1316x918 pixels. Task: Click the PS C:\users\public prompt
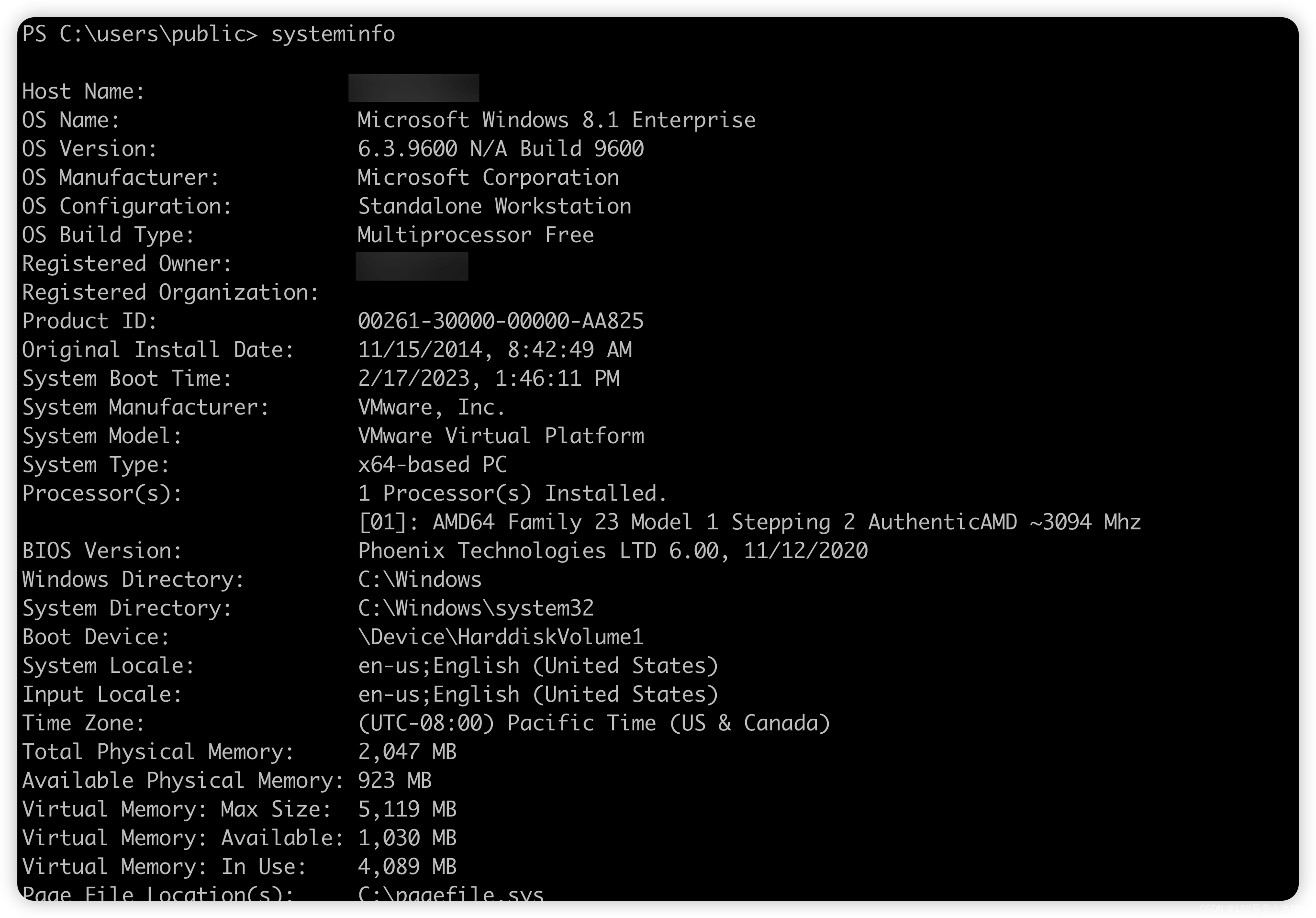click(140, 34)
